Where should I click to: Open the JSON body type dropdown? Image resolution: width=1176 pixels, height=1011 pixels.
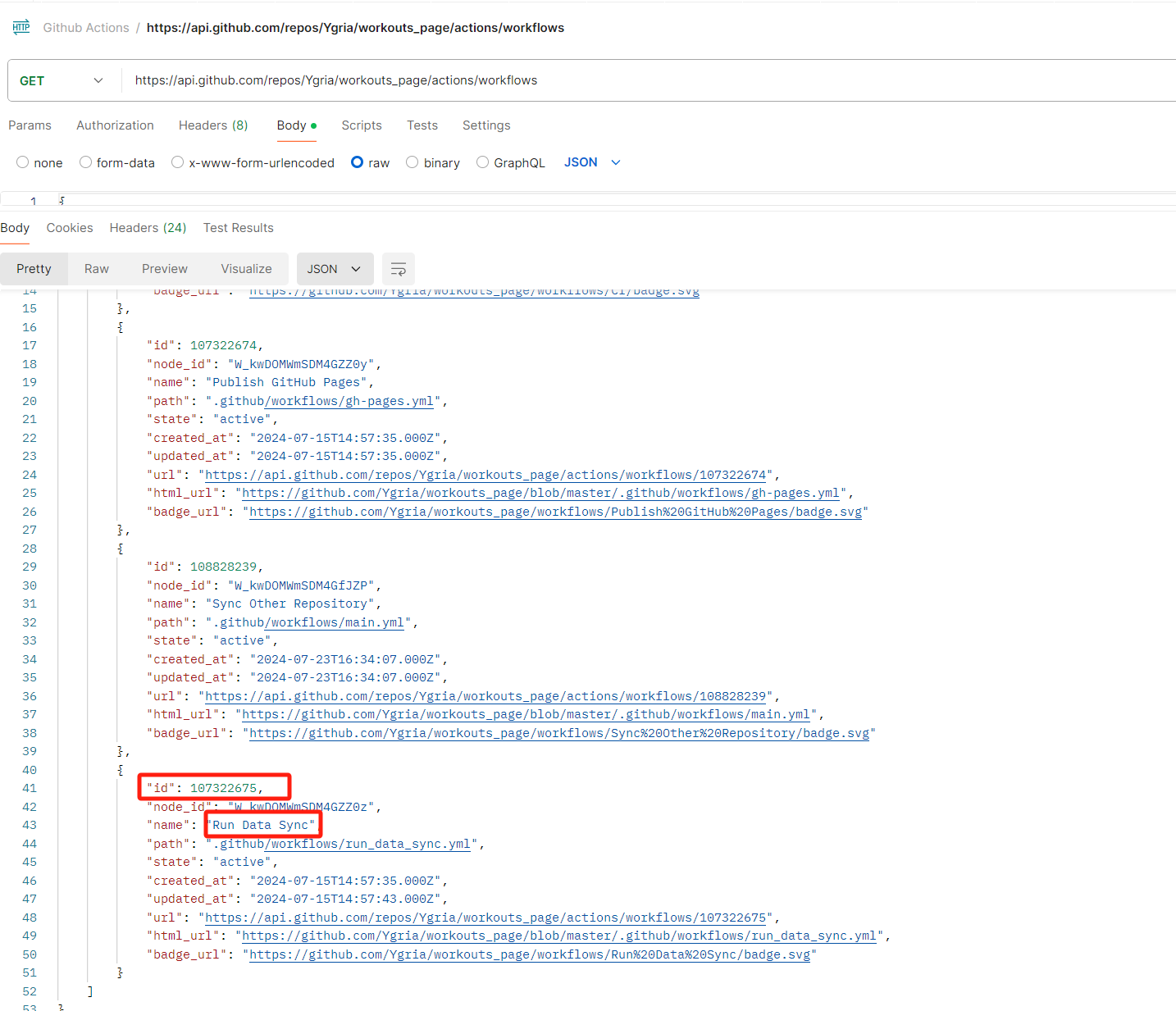point(592,162)
